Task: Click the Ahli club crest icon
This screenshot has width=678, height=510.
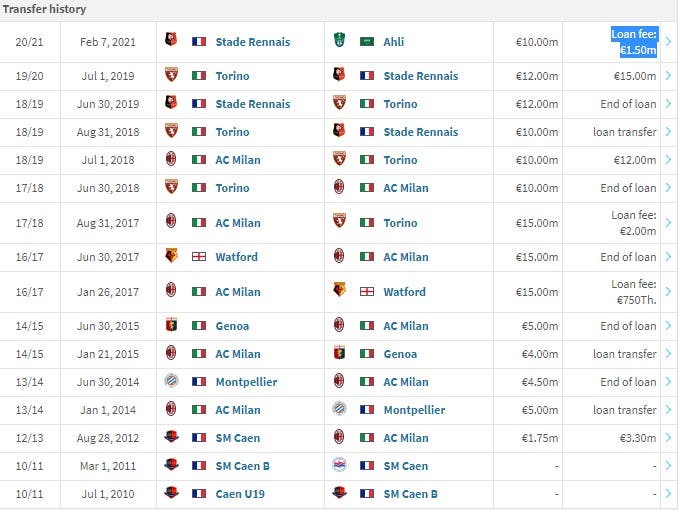Action: (339, 40)
